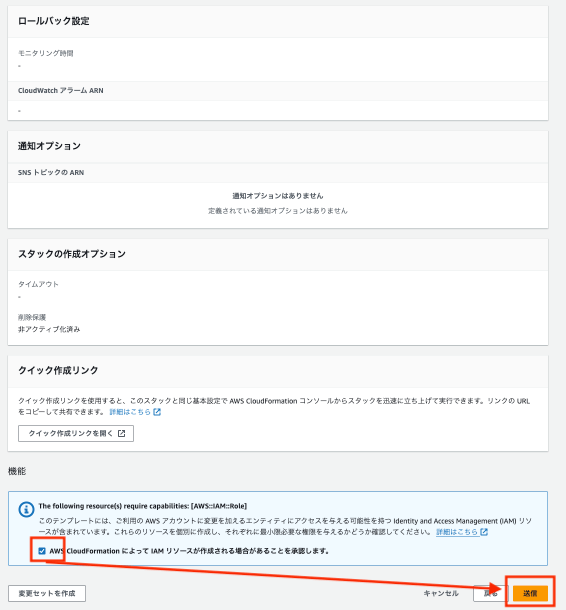Click the 'require capabilities: [AWS::IAM::Role]' notice title
This screenshot has height=610, width=566.
pyautogui.click(x=142, y=506)
